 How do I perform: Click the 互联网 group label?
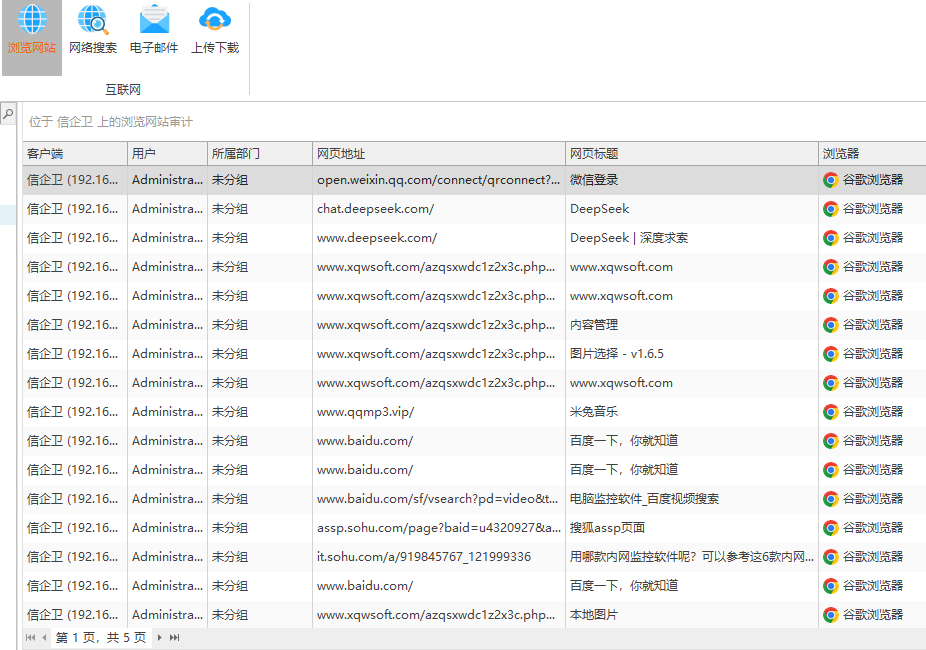123,90
